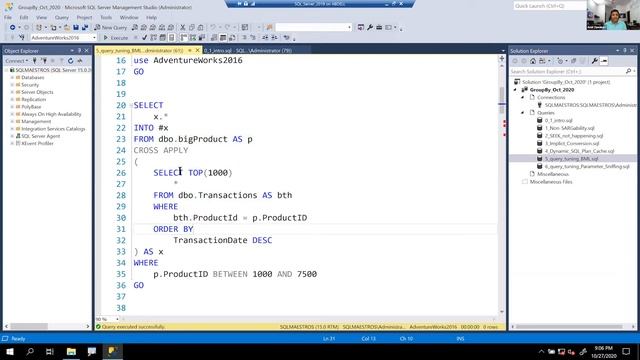Image resolution: width=640 pixels, height=360 pixels.
Task: Click the Connect plug icon in Object Explorer
Action: (x=35, y=61)
